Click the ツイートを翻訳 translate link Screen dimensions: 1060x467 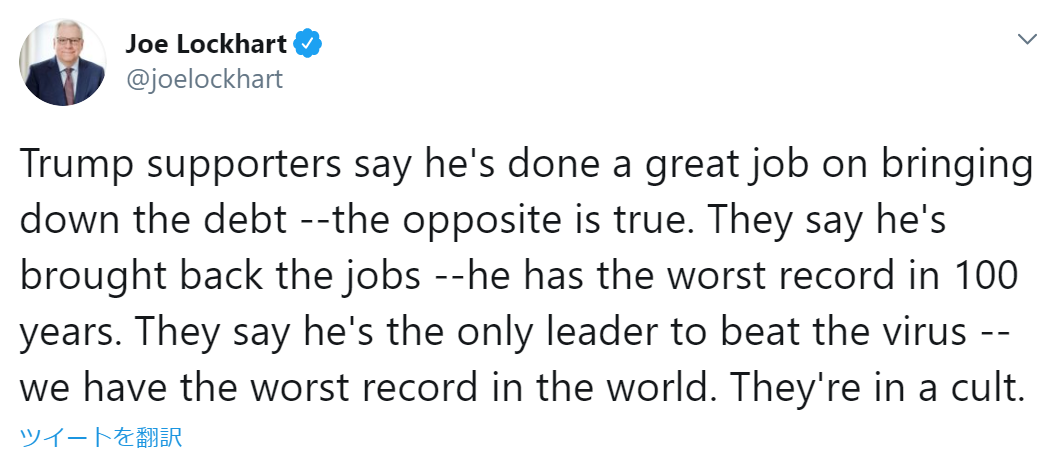click(100, 436)
